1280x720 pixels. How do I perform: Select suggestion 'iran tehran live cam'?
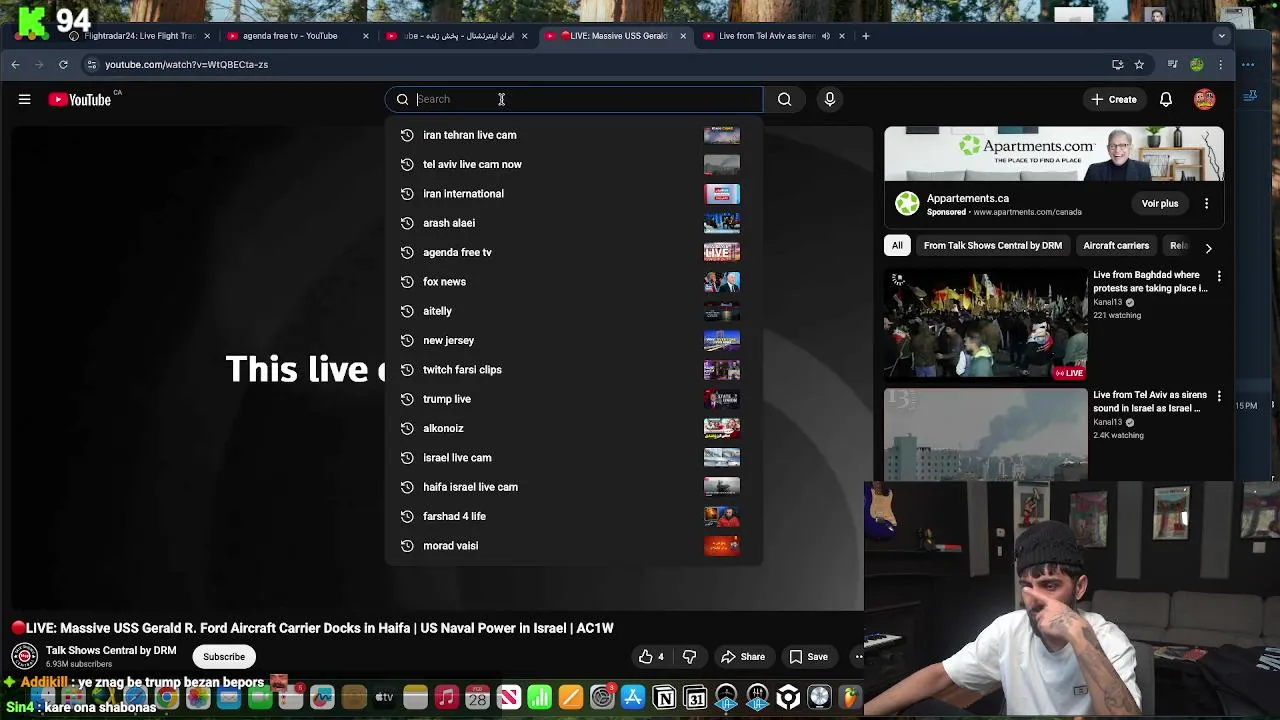(574, 135)
